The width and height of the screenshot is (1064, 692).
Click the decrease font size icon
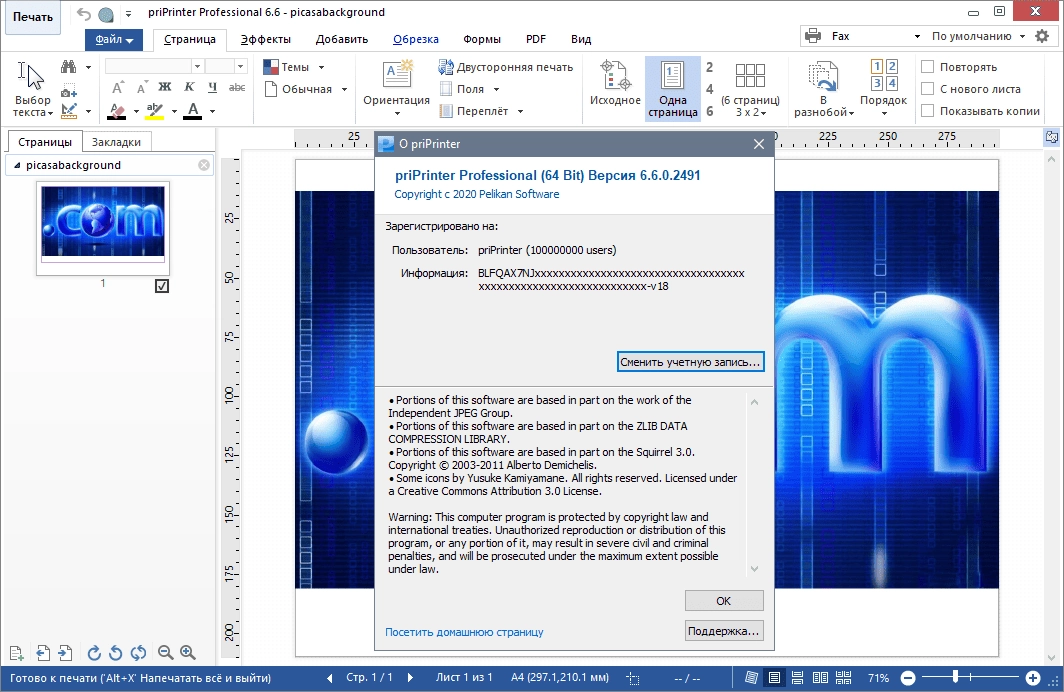(141, 88)
